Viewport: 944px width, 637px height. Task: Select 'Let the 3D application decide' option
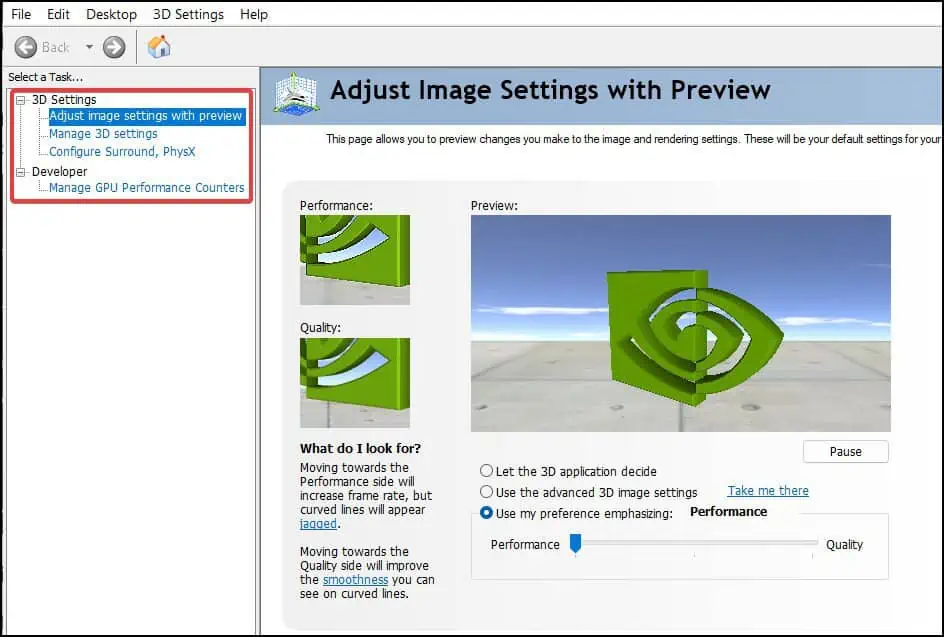(x=487, y=471)
